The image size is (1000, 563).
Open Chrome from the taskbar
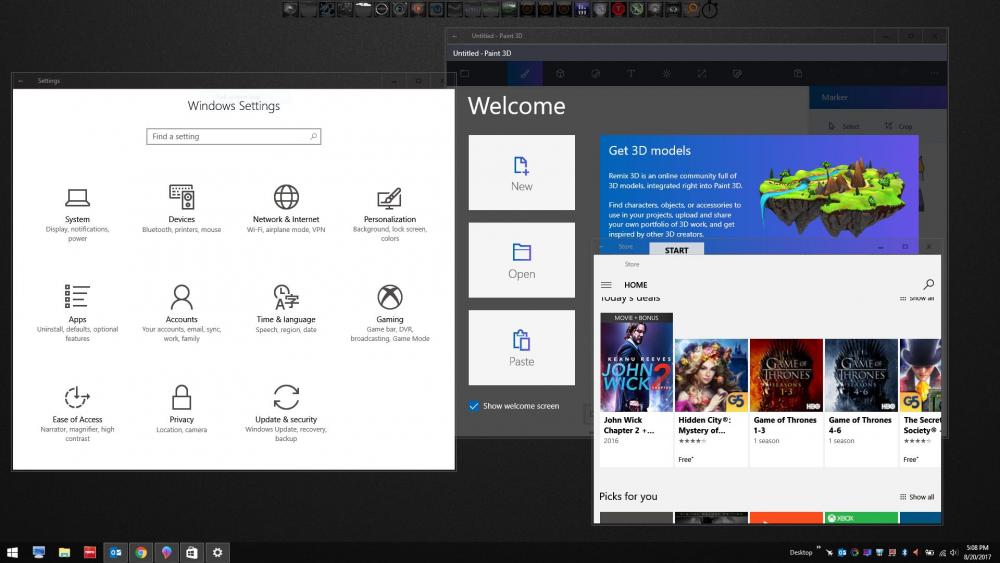[x=141, y=552]
